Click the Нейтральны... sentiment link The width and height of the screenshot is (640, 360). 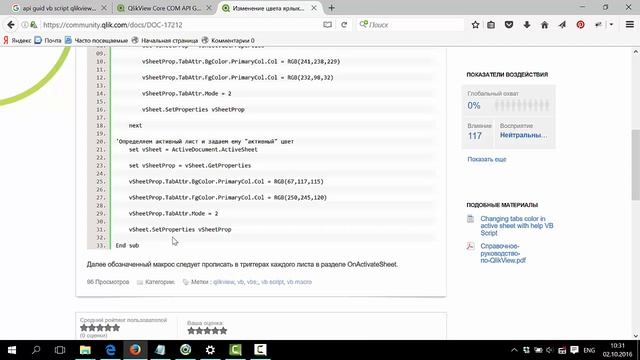point(523,135)
